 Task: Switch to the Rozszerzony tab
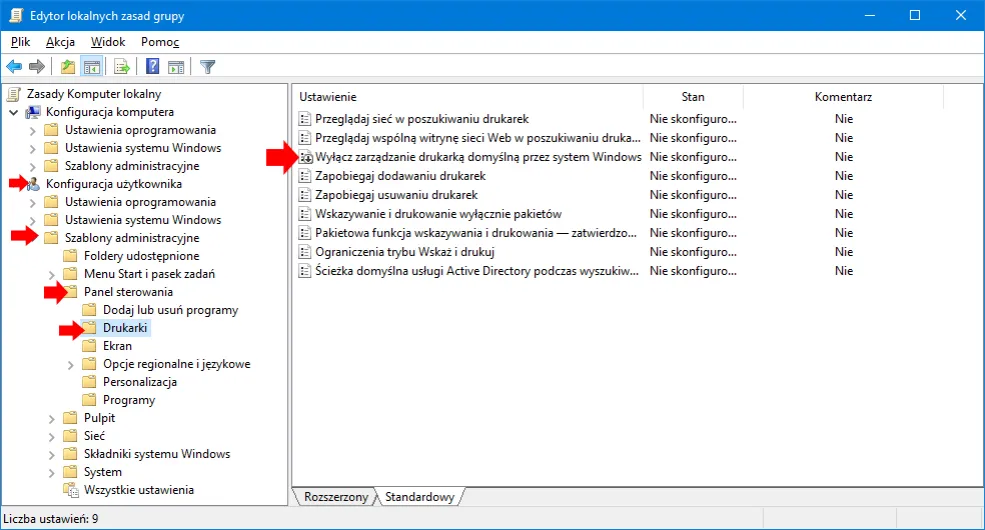[x=335, y=497]
